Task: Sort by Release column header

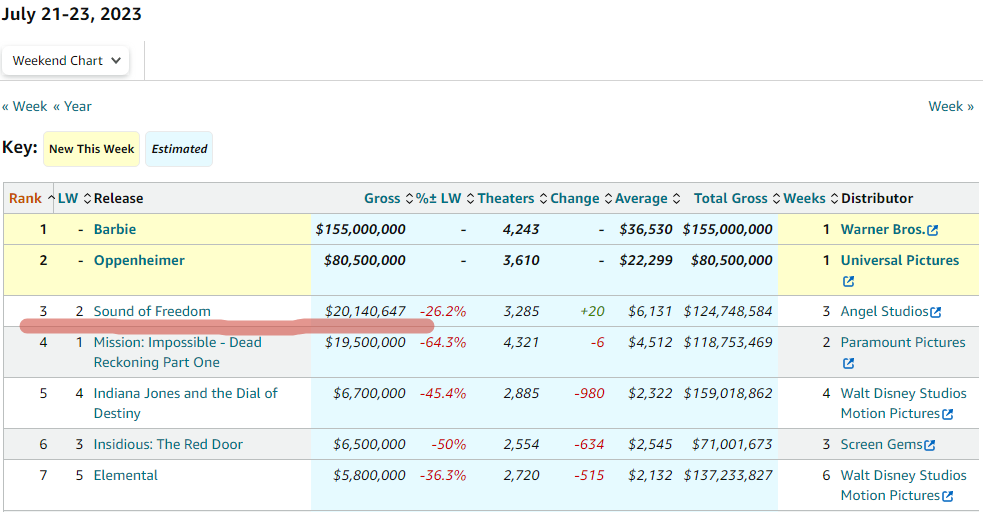Action: coord(118,199)
